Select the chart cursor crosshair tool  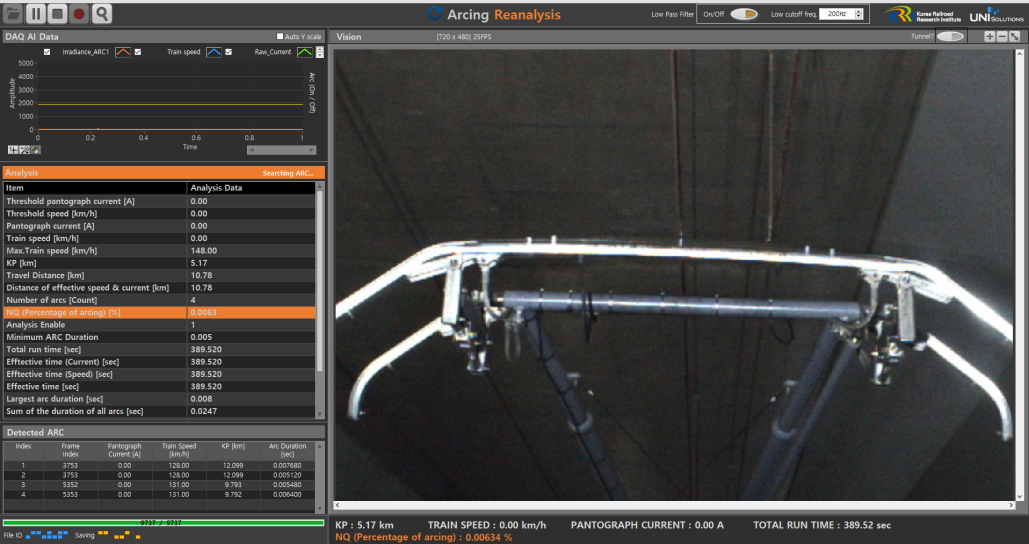coord(12,150)
